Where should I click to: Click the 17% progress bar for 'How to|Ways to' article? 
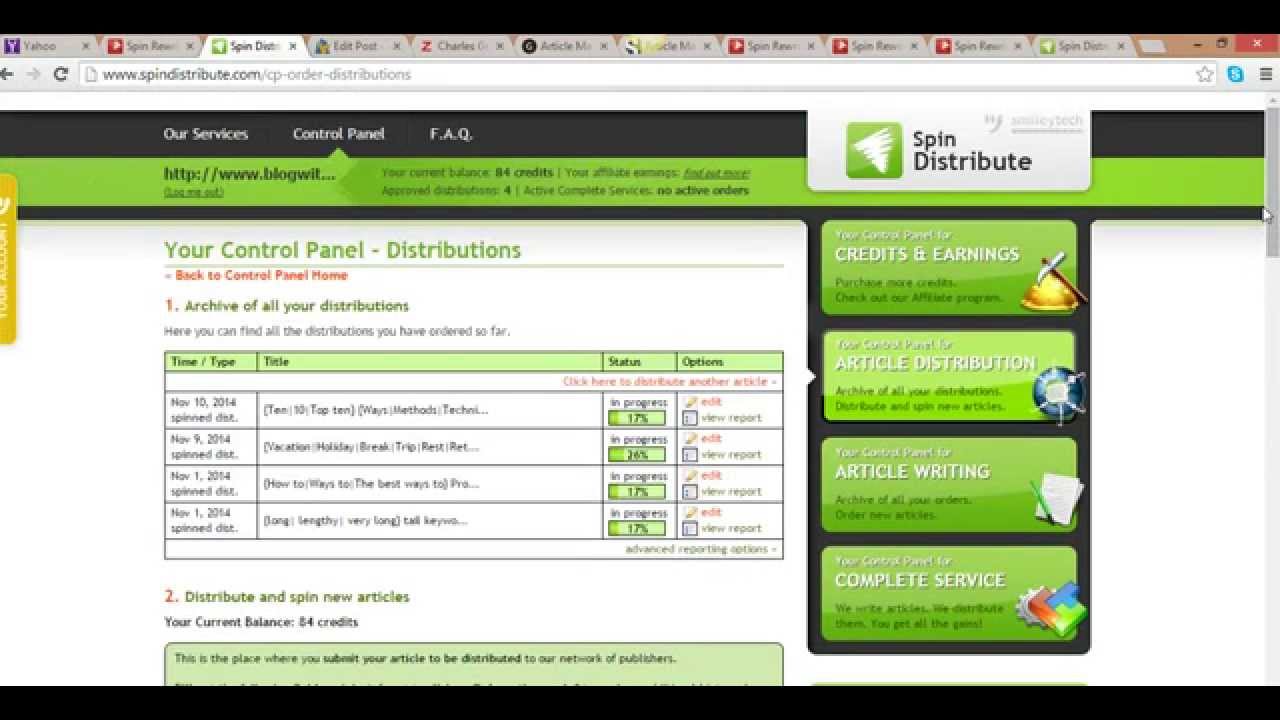pyautogui.click(x=638, y=492)
